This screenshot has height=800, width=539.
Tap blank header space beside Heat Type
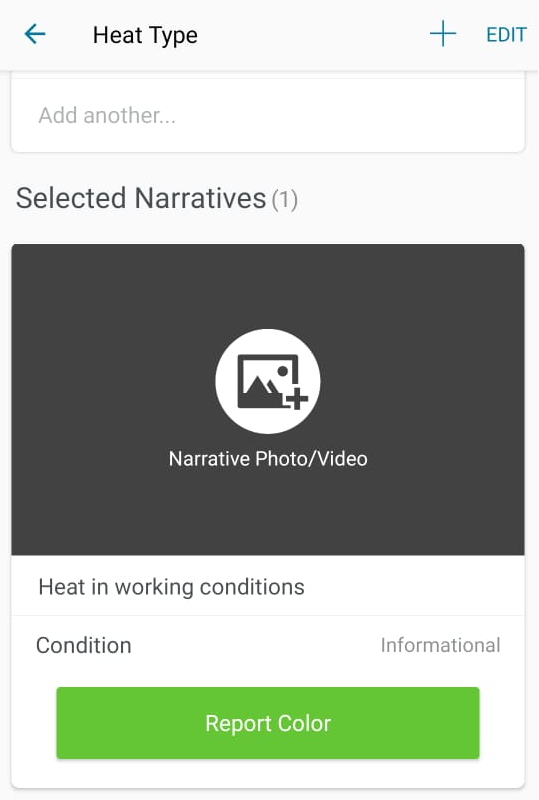pos(311,35)
